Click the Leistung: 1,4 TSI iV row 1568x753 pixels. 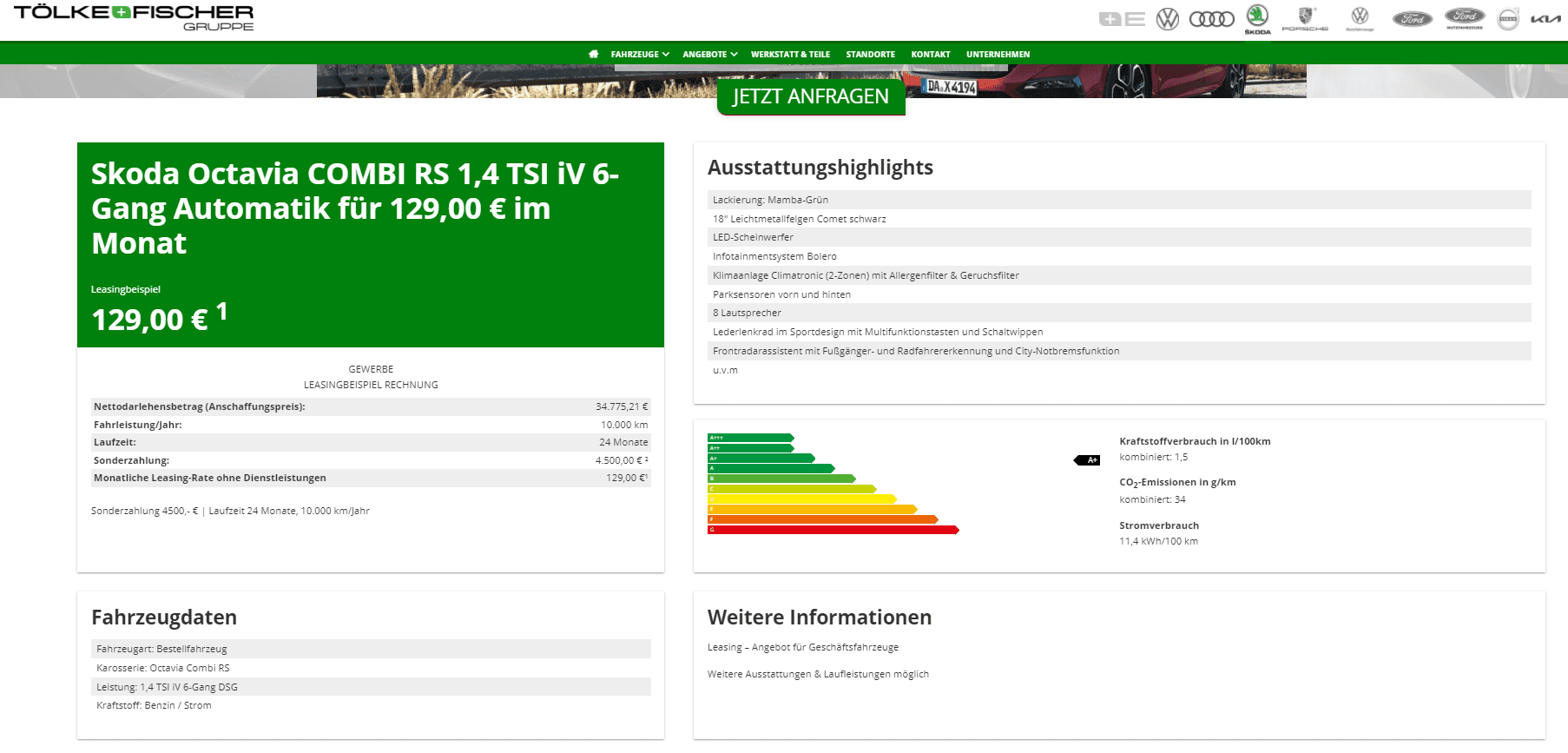[x=372, y=687]
